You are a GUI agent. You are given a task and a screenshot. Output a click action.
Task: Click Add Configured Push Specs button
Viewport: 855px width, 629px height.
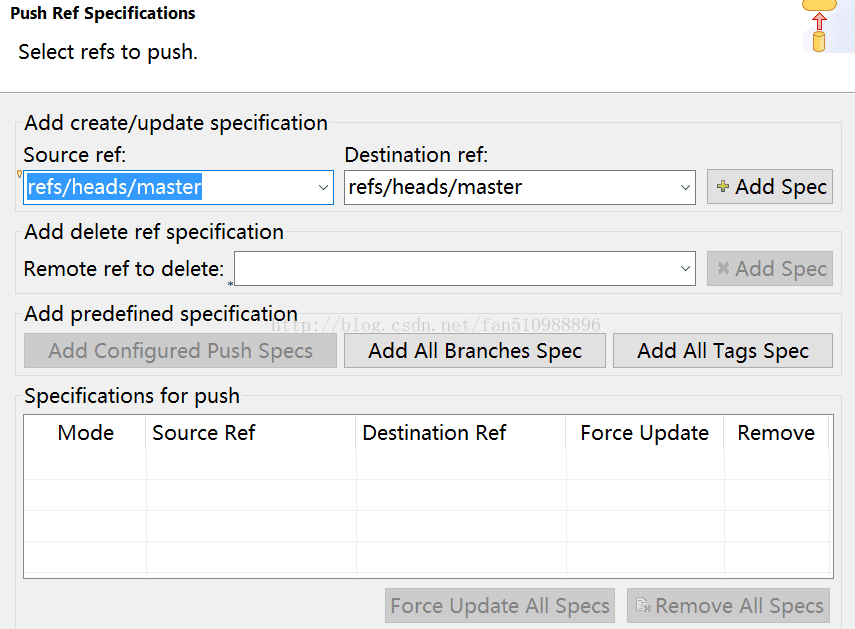[x=180, y=350]
